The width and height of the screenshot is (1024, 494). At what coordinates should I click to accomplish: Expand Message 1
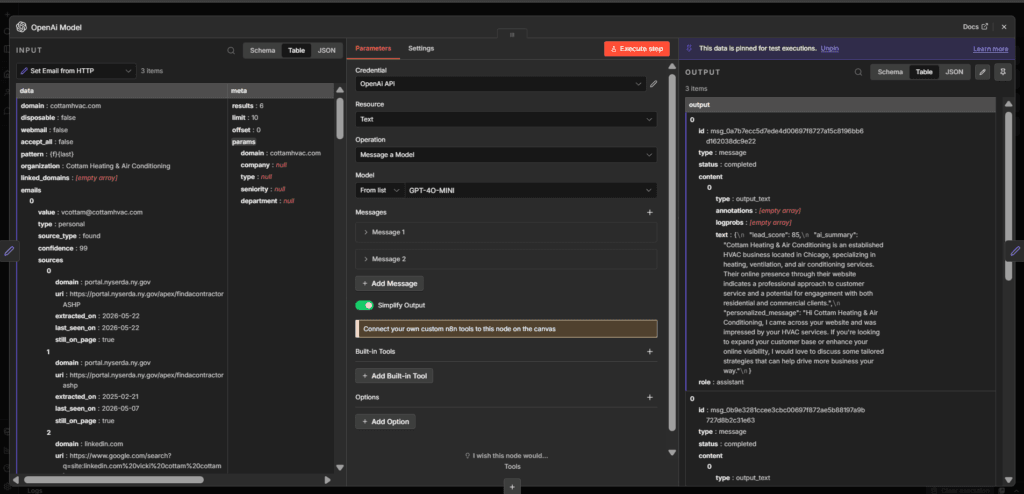tap(506, 232)
